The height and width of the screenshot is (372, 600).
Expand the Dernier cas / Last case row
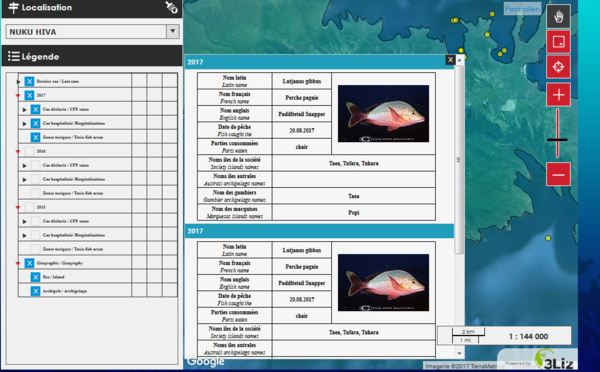(18, 82)
